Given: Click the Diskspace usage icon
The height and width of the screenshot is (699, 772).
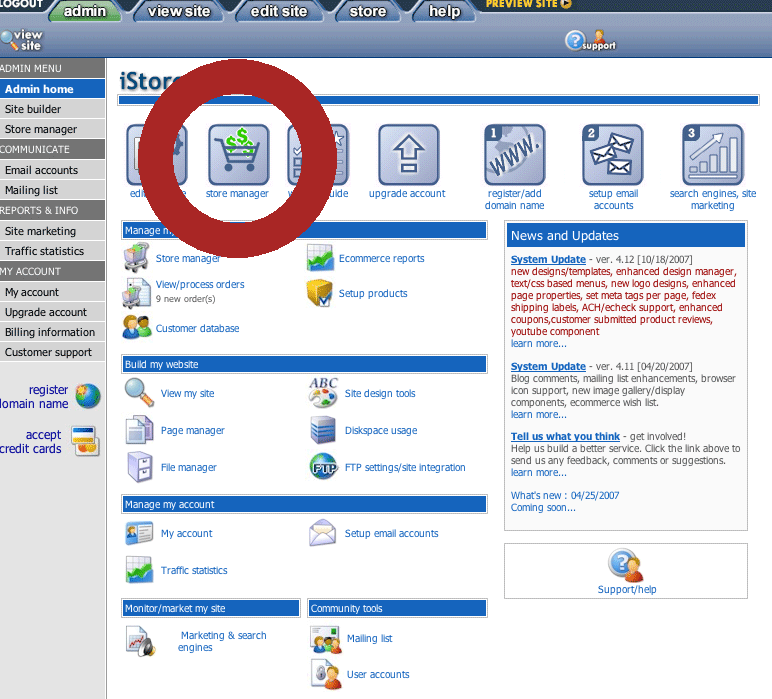Looking at the screenshot, I should (x=323, y=430).
